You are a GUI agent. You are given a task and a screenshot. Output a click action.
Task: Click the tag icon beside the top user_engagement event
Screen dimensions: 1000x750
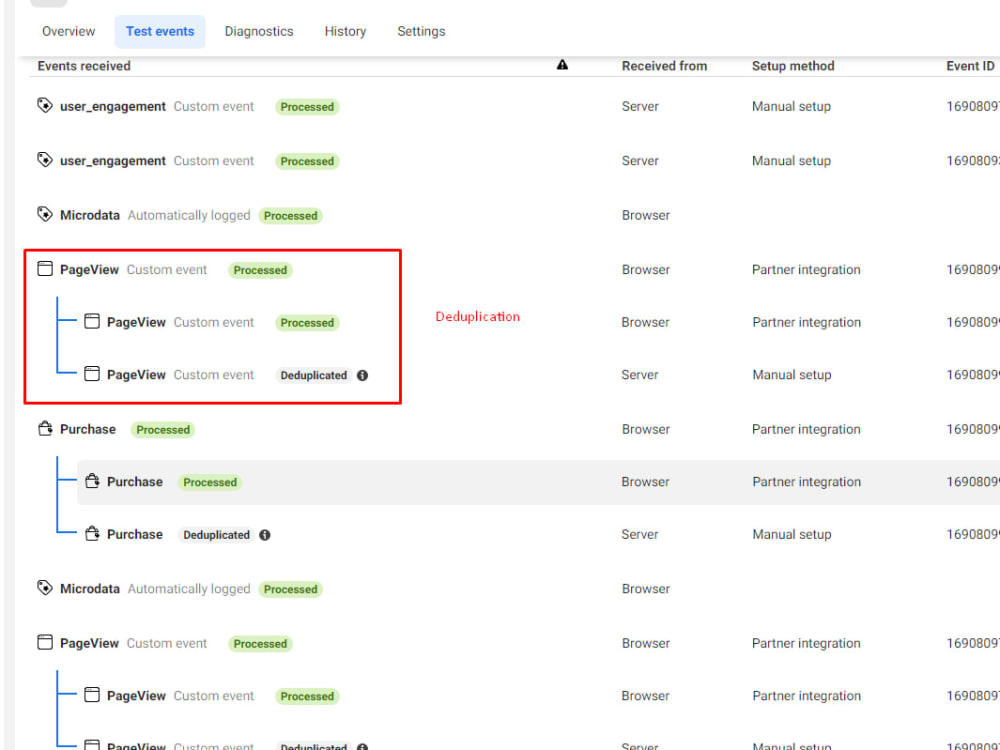point(45,105)
